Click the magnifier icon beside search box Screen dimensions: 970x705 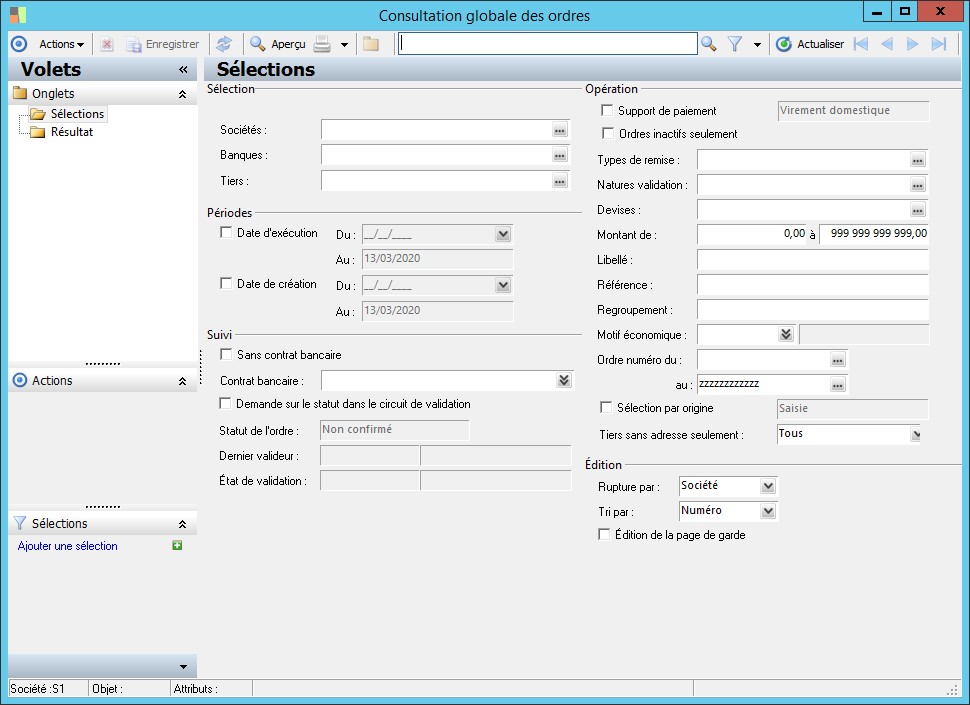(x=709, y=44)
